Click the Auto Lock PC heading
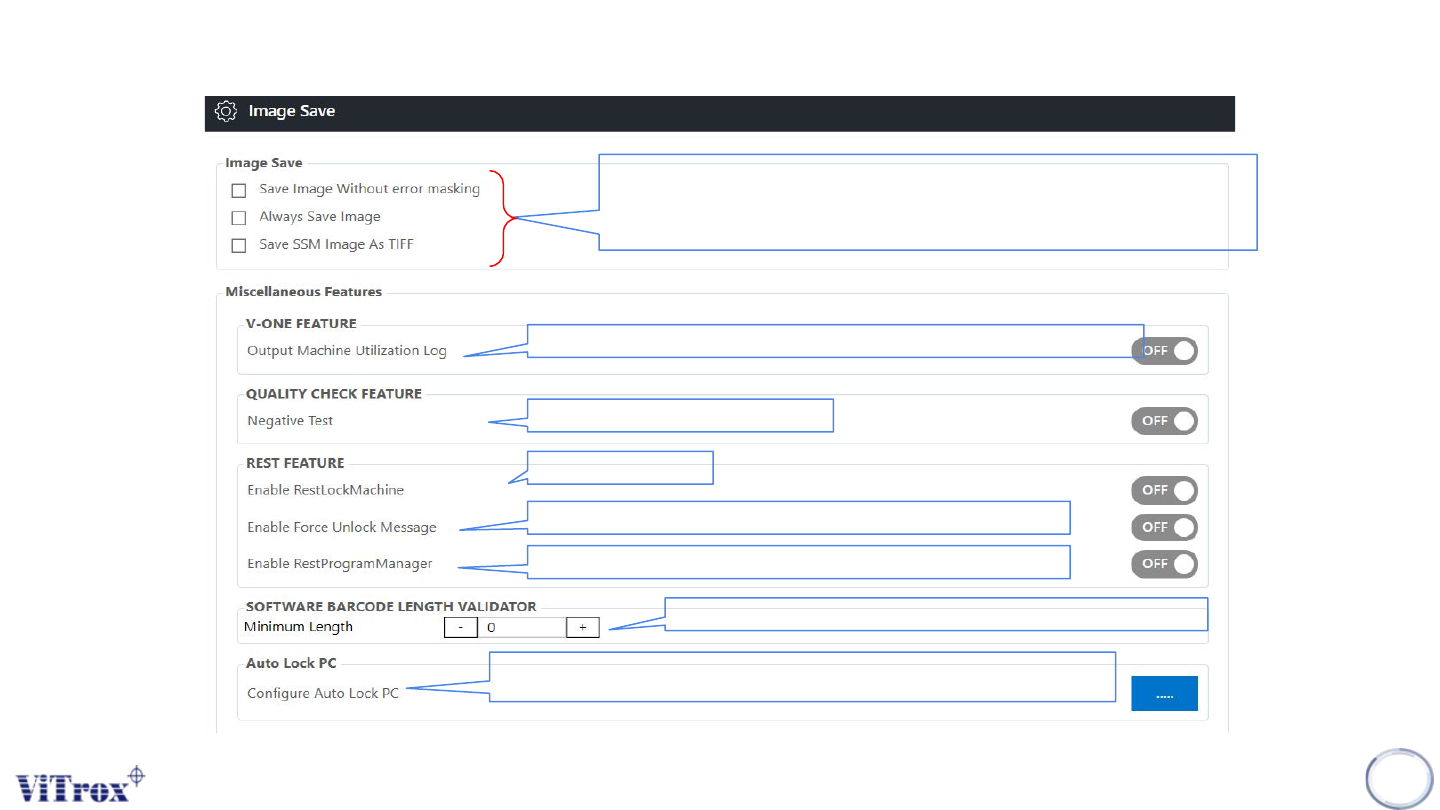 pyautogui.click(x=291, y=664)
